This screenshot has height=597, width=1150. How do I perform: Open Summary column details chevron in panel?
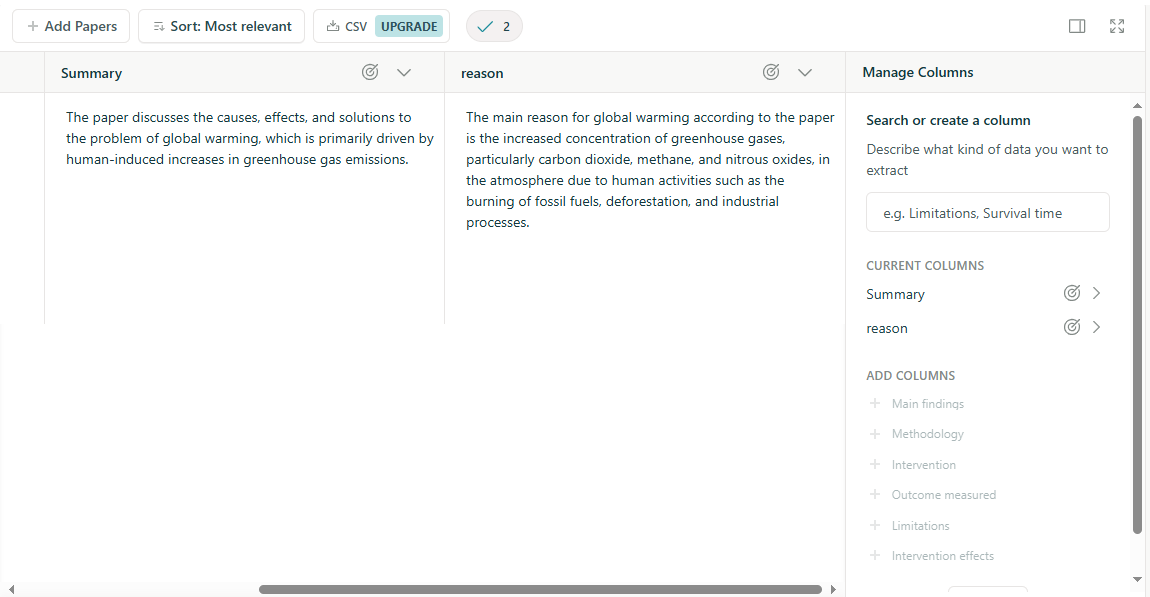click(x=1096, y=293)
